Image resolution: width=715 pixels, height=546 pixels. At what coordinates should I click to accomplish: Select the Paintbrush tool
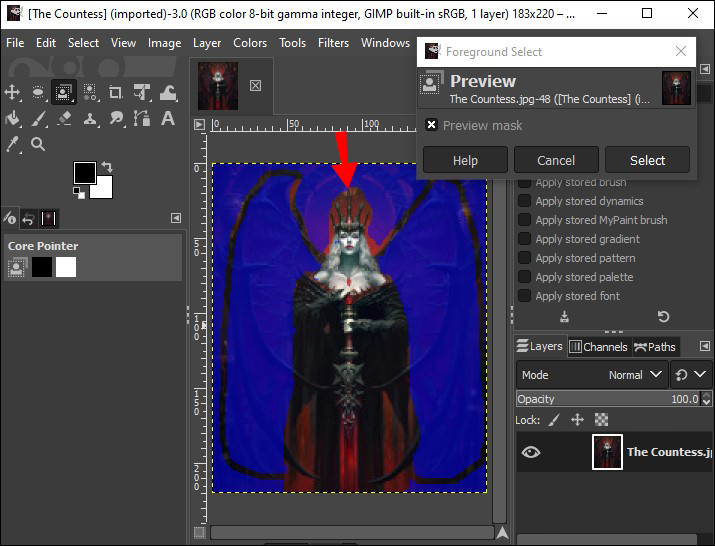point(39,118)
